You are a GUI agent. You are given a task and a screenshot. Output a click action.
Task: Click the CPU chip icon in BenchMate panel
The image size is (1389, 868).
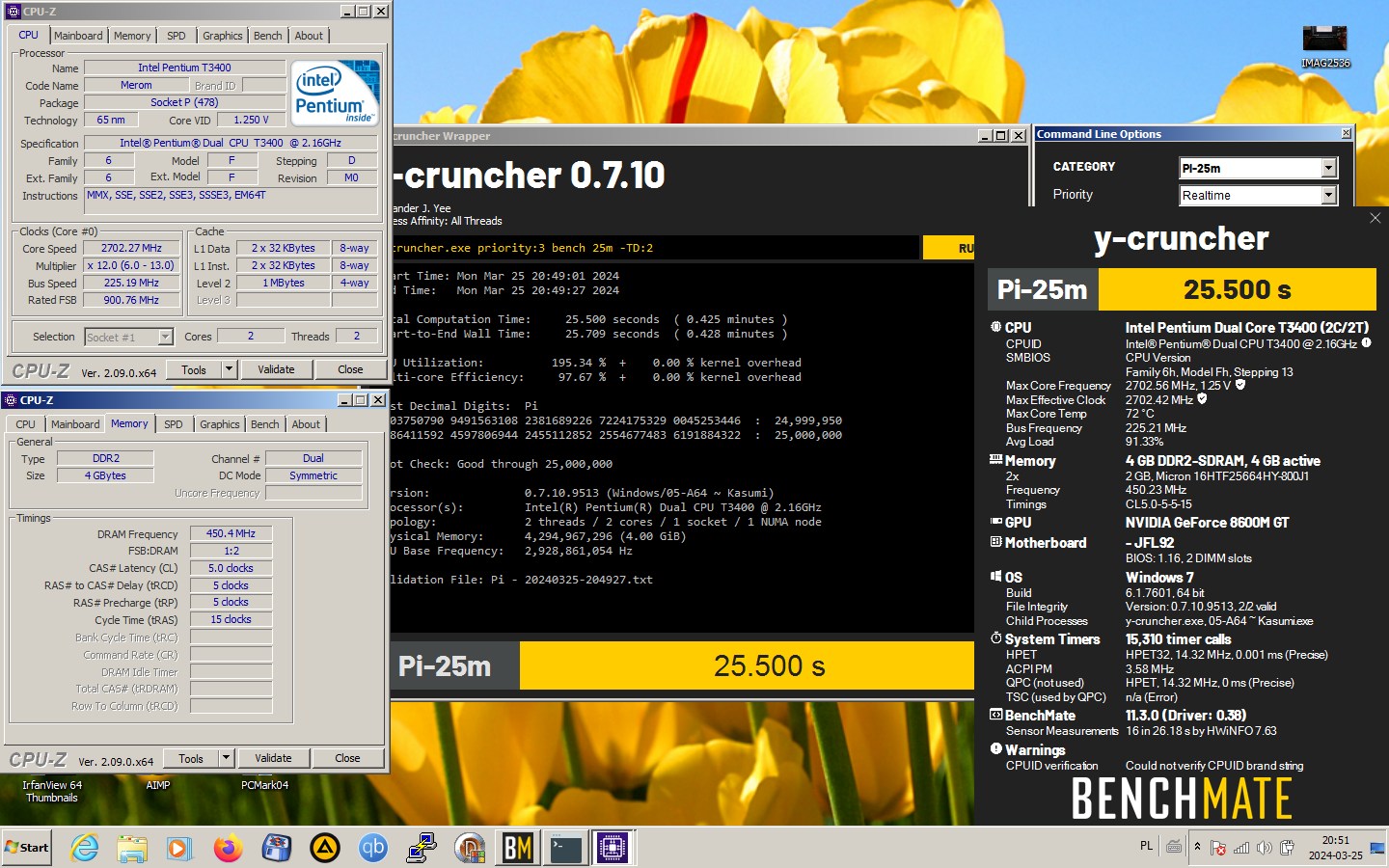point(995,327)
